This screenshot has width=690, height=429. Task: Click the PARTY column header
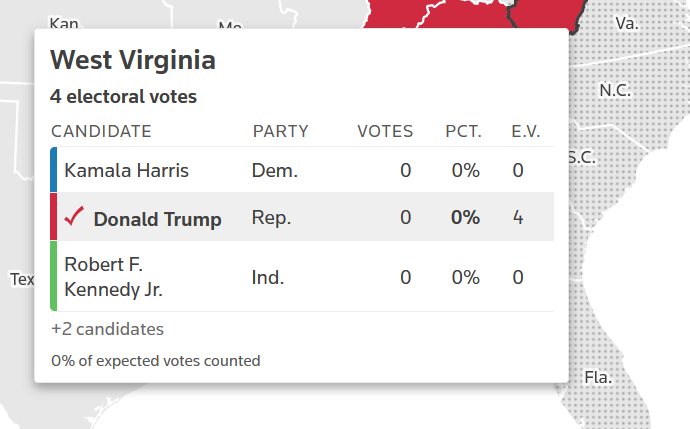[280, 131]
